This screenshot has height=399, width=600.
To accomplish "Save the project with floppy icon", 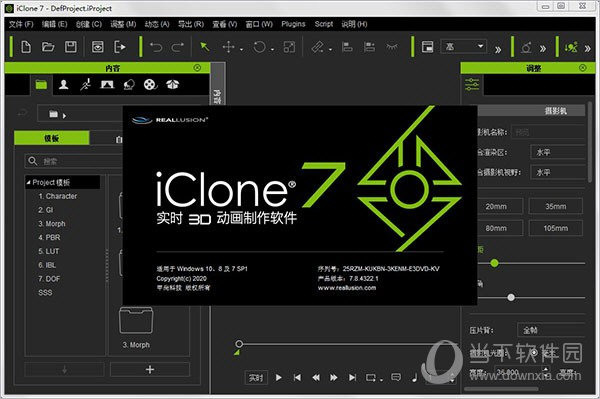I will pyautogui.click(x=70, y=47).
